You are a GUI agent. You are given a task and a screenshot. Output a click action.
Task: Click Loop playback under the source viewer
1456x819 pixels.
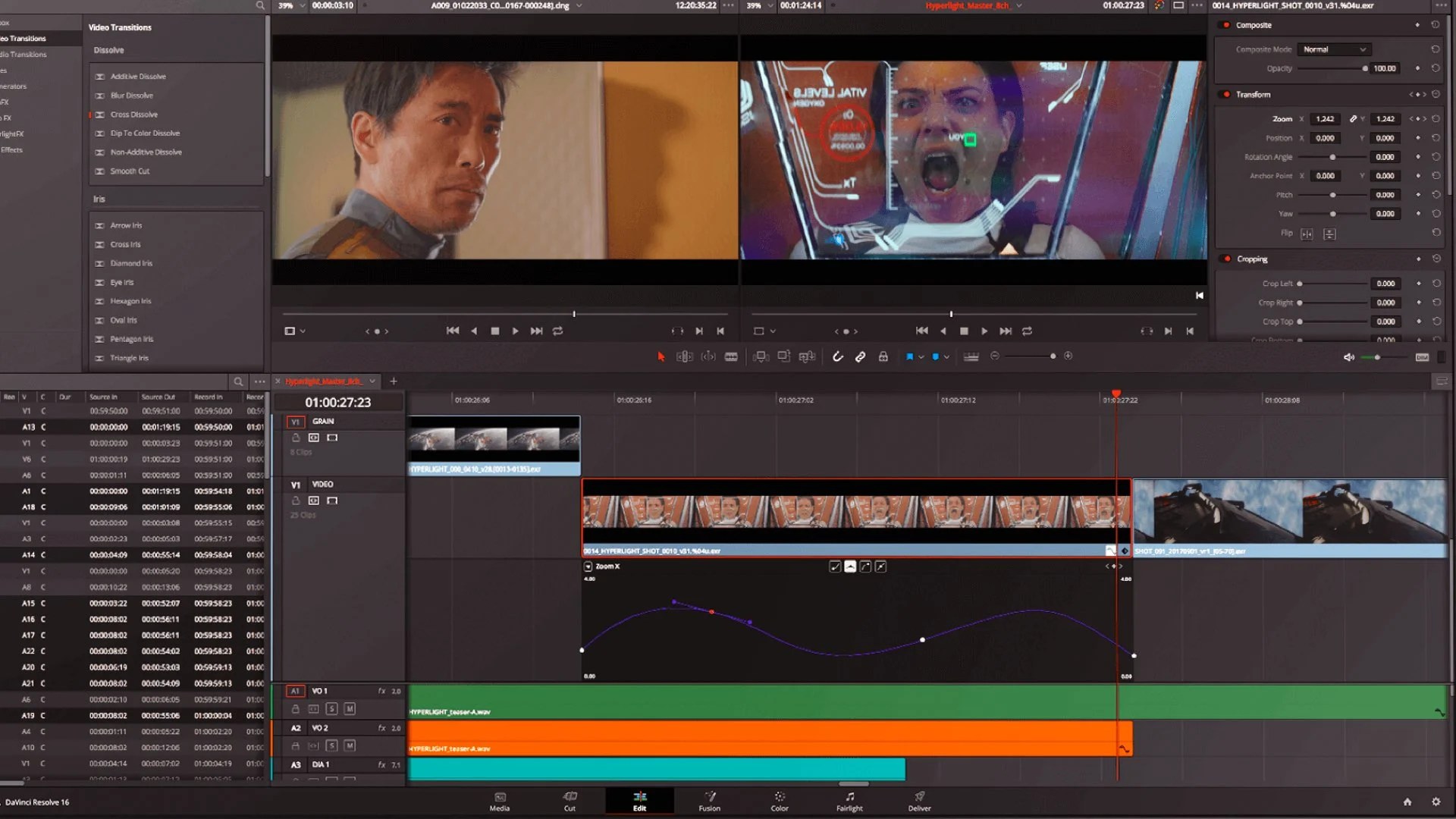pyautogui.click(x=558, y=331)
